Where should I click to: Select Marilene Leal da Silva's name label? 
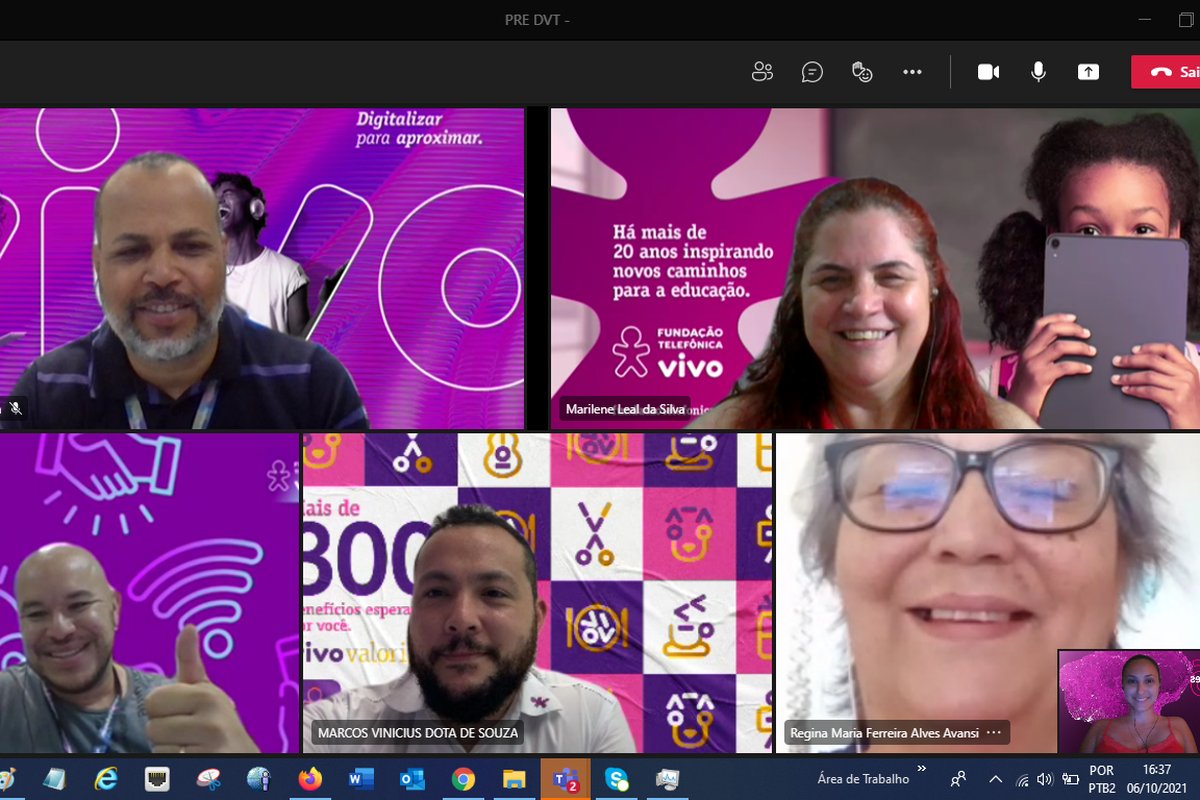[x=625, y=409]
